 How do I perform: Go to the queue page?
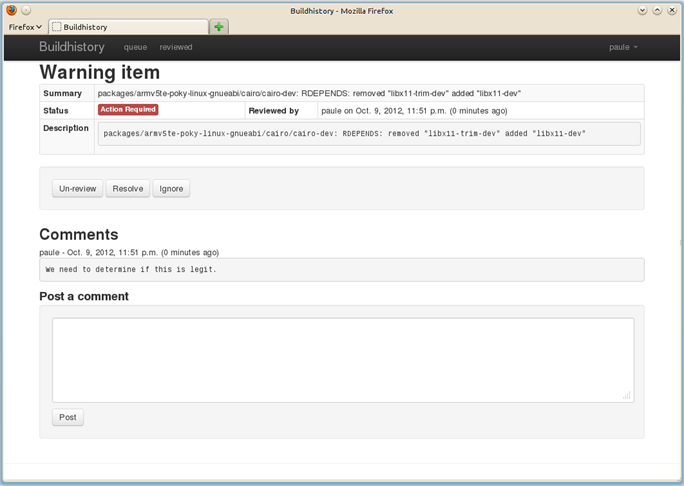click(x=135, y=47)
